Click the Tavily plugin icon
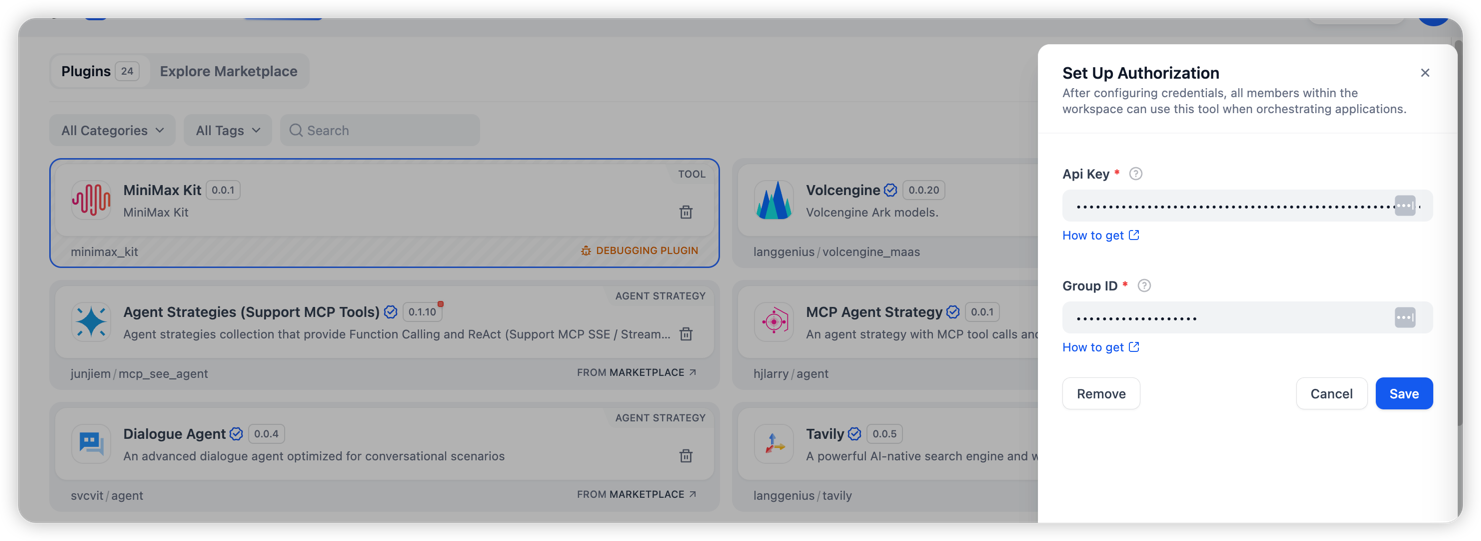This screenshot has height=541, width=1481. (773, 444)
